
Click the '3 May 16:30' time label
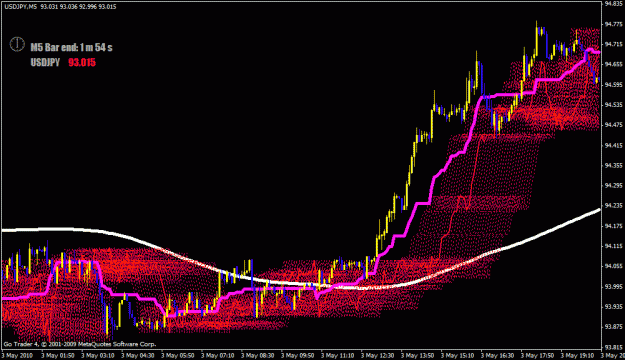pos(497,355)
